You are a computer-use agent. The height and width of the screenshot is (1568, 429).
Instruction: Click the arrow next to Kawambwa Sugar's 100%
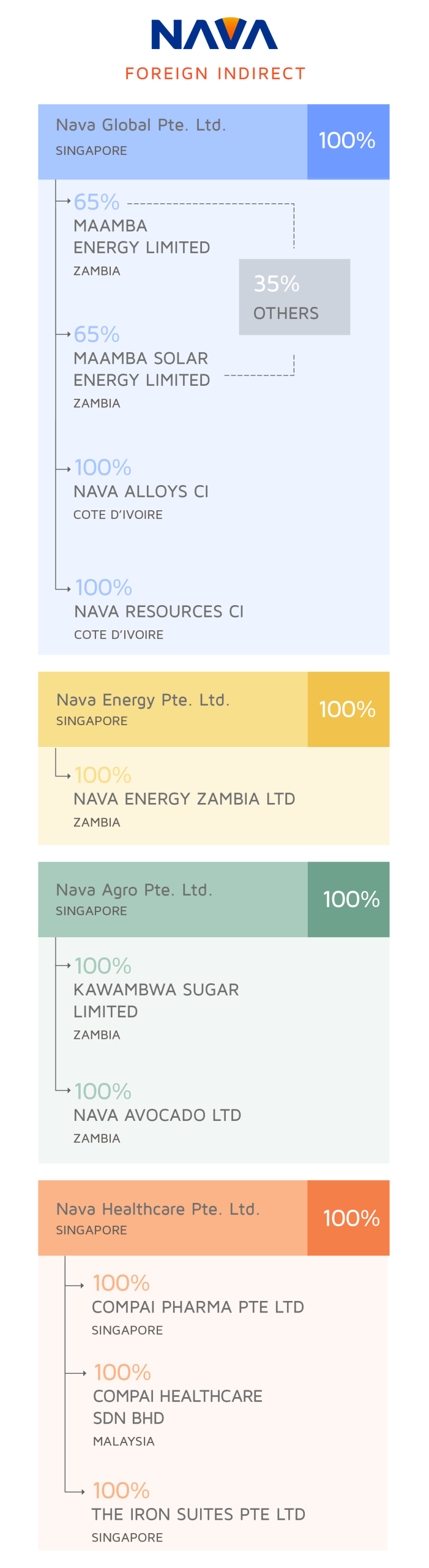pyautogui.click(x=64, y=966)
